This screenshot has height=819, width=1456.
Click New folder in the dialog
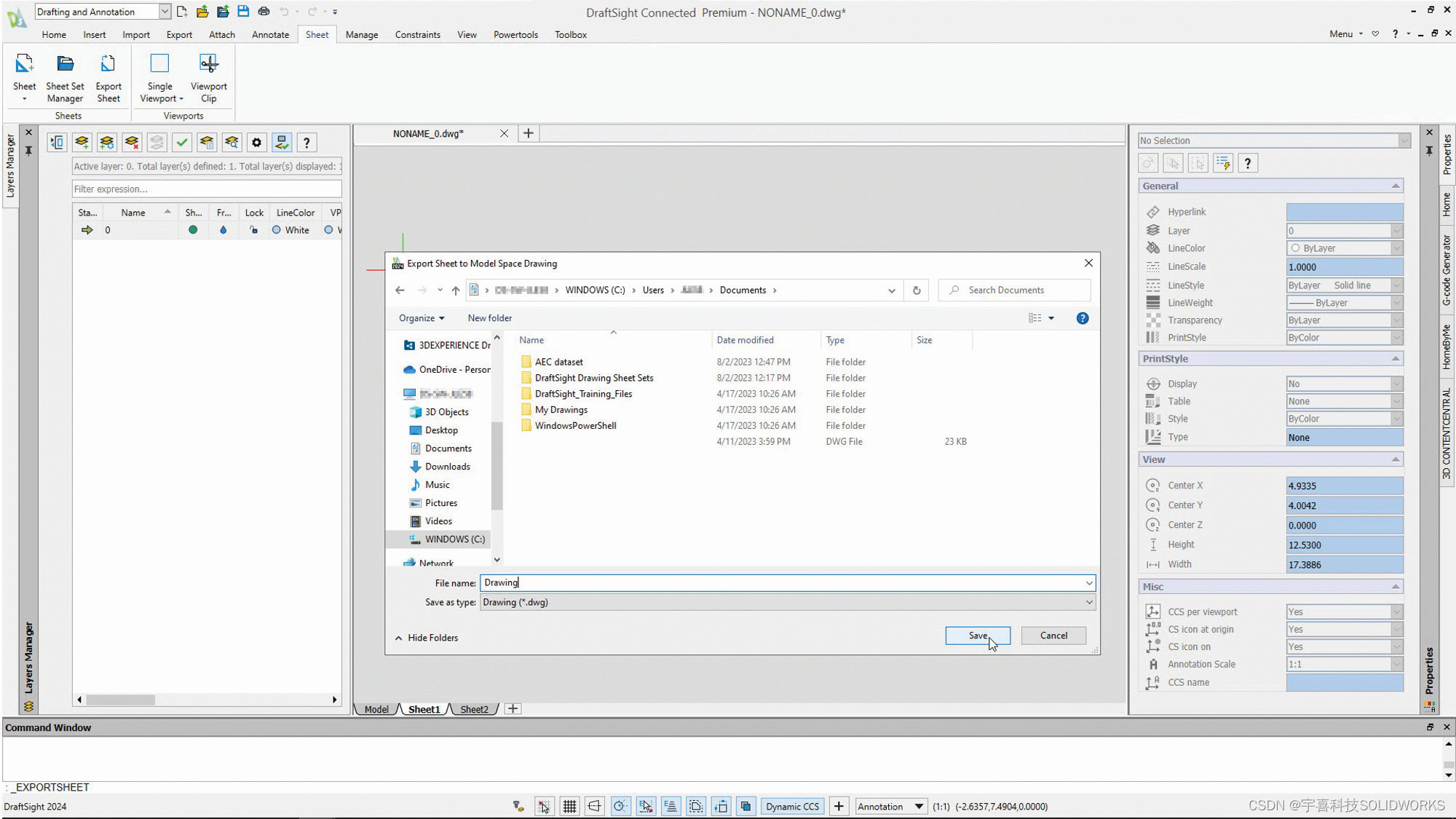(489, 318)
